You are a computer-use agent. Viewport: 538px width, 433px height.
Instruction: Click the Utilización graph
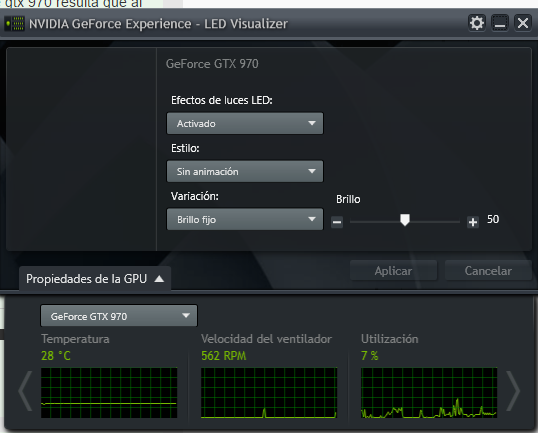(x=429, y=393)
